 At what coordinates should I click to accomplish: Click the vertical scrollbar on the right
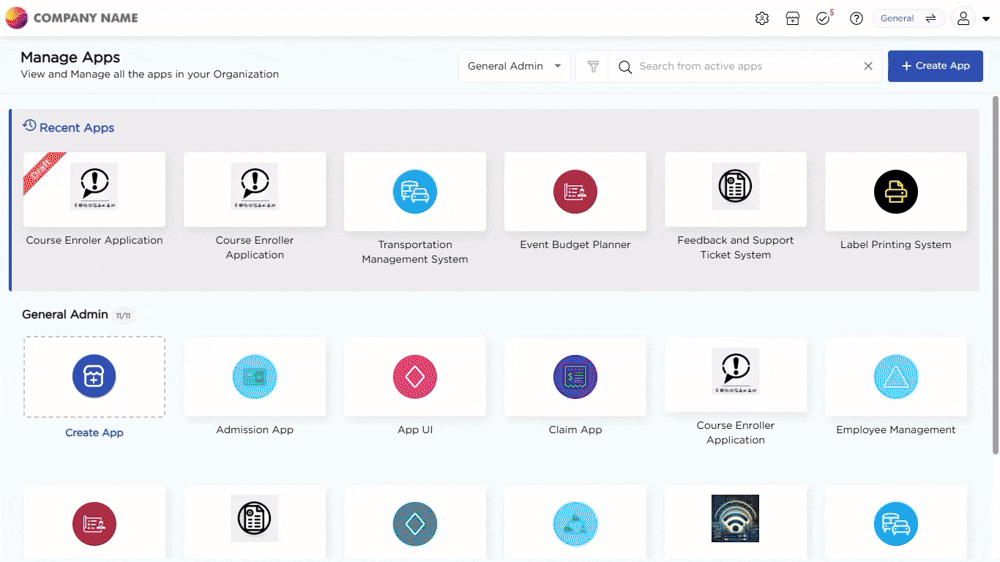[x=994, y=270]
